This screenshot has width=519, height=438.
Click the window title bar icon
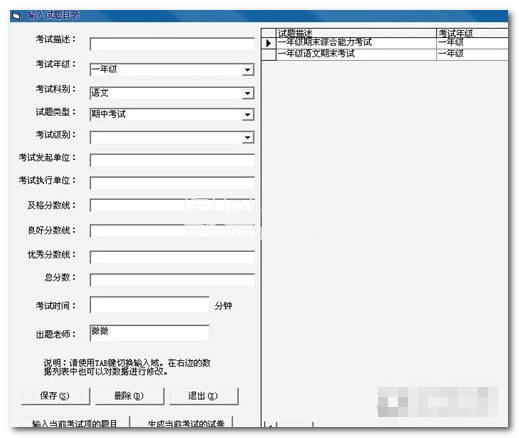click(16, 15)
